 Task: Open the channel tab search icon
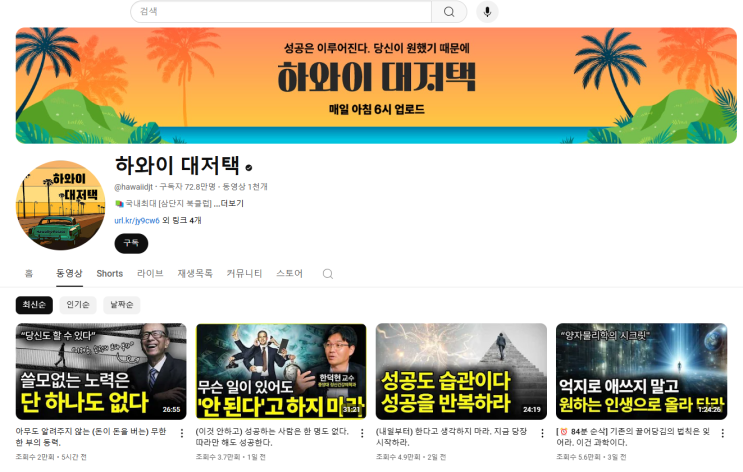tap(327, 274)
